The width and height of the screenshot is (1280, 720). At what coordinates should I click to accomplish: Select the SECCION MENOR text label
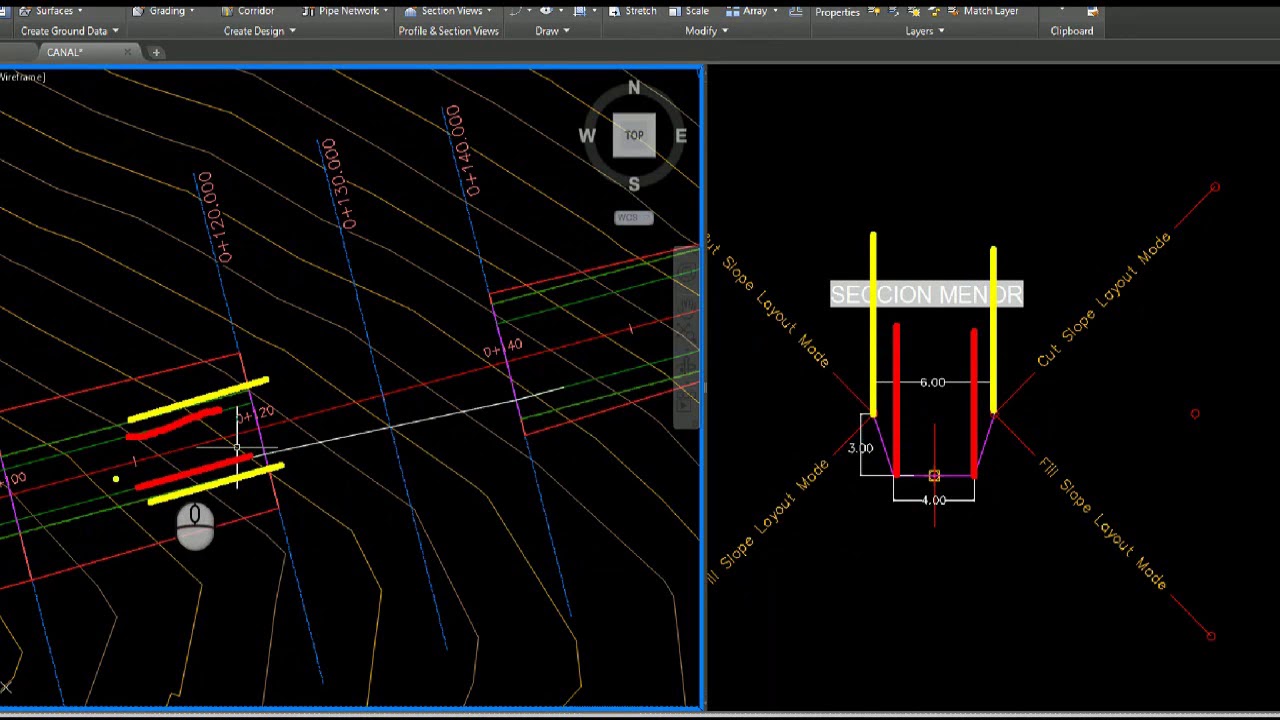coord(927,294)
